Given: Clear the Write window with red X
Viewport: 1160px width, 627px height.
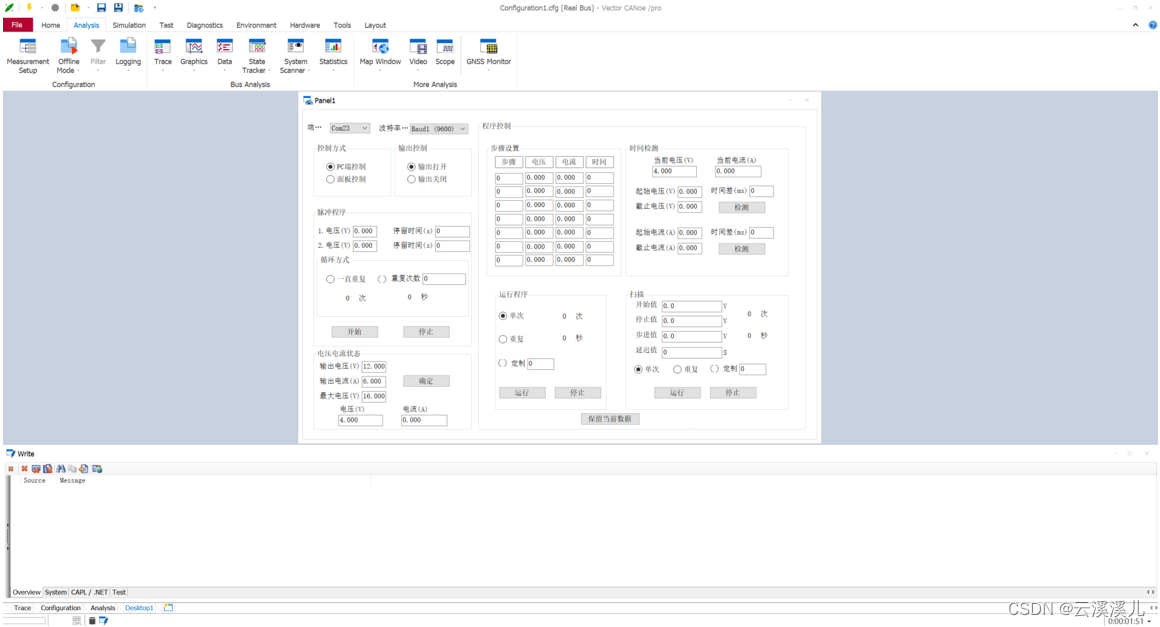Looking at the screenshot, I should coord(24,469).
